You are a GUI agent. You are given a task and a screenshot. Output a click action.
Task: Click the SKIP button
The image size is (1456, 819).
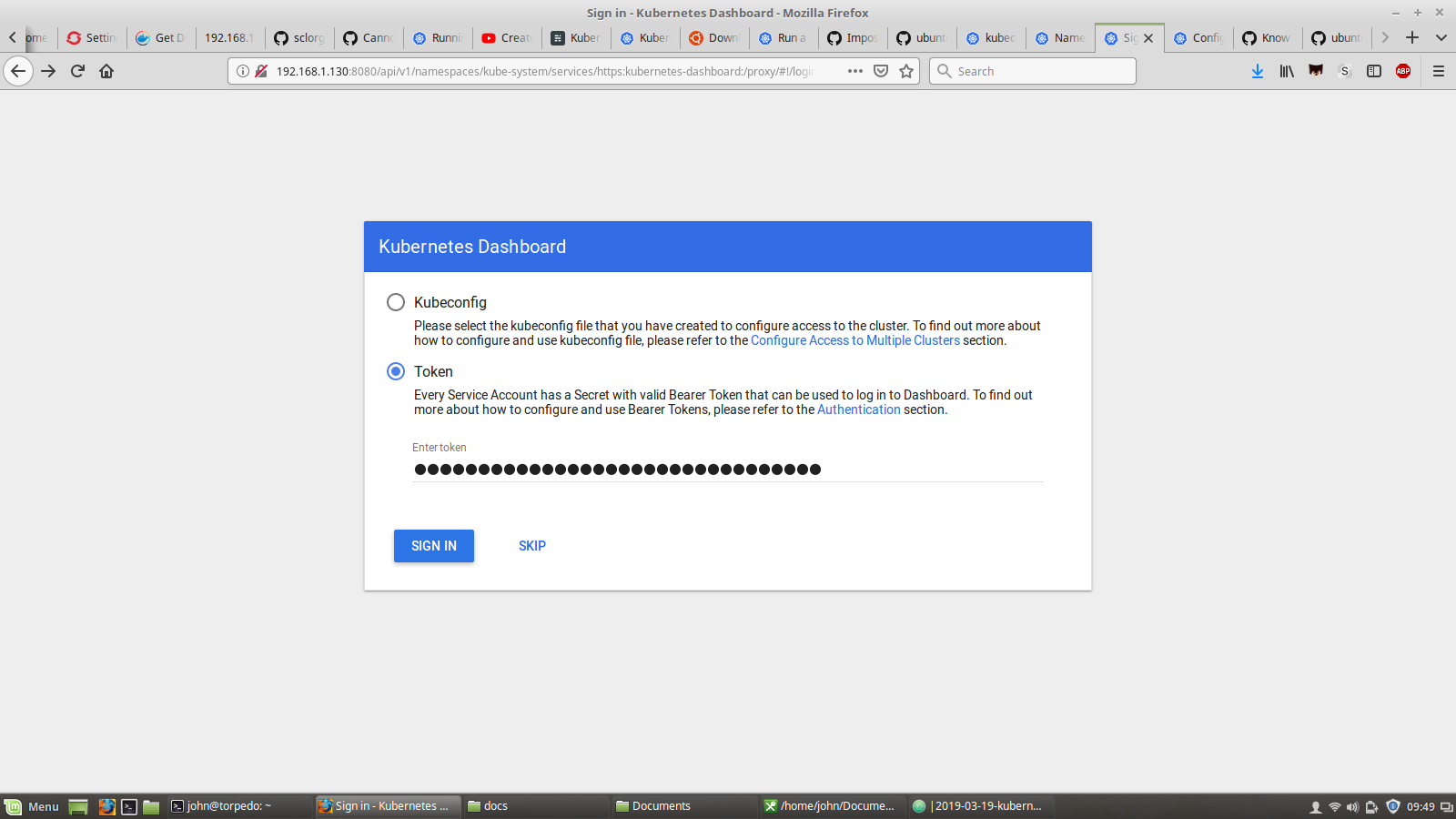click(x=532, y=546)
